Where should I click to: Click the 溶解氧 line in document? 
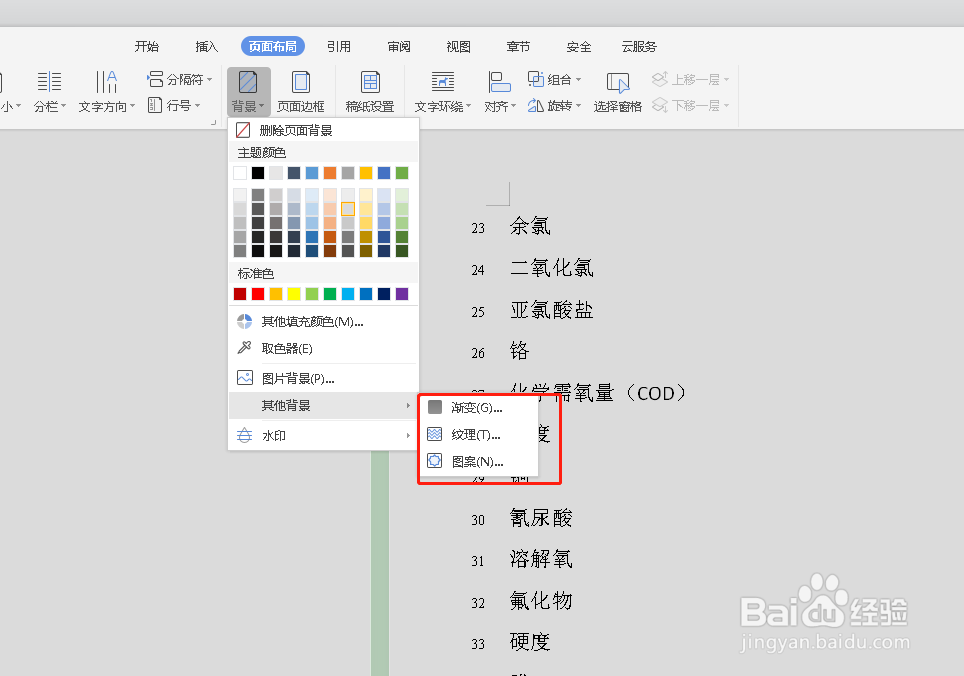[541, 559]
